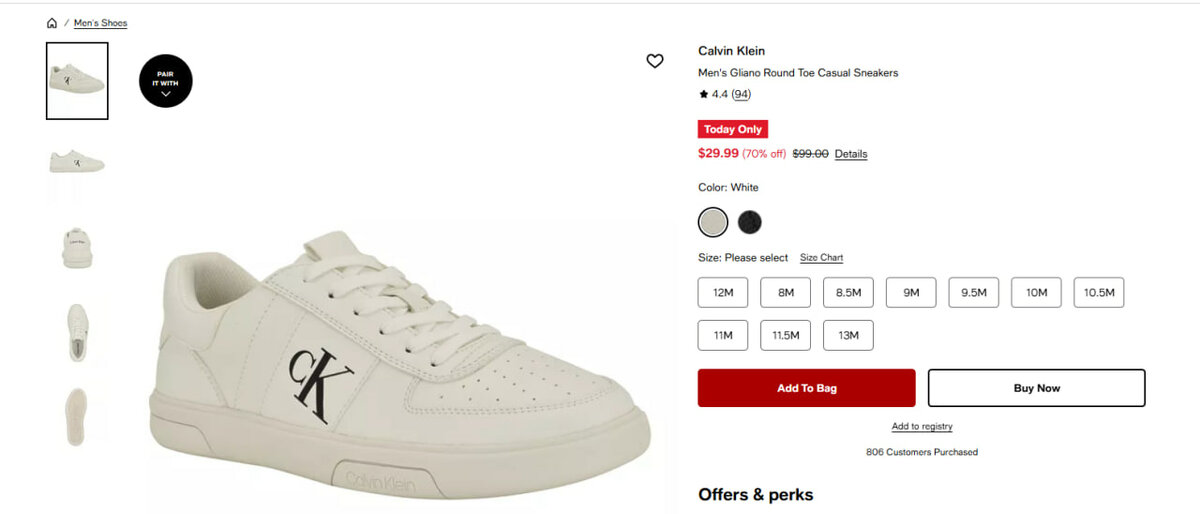Click the home icon in breadcrumb

[x=52, y=23]
